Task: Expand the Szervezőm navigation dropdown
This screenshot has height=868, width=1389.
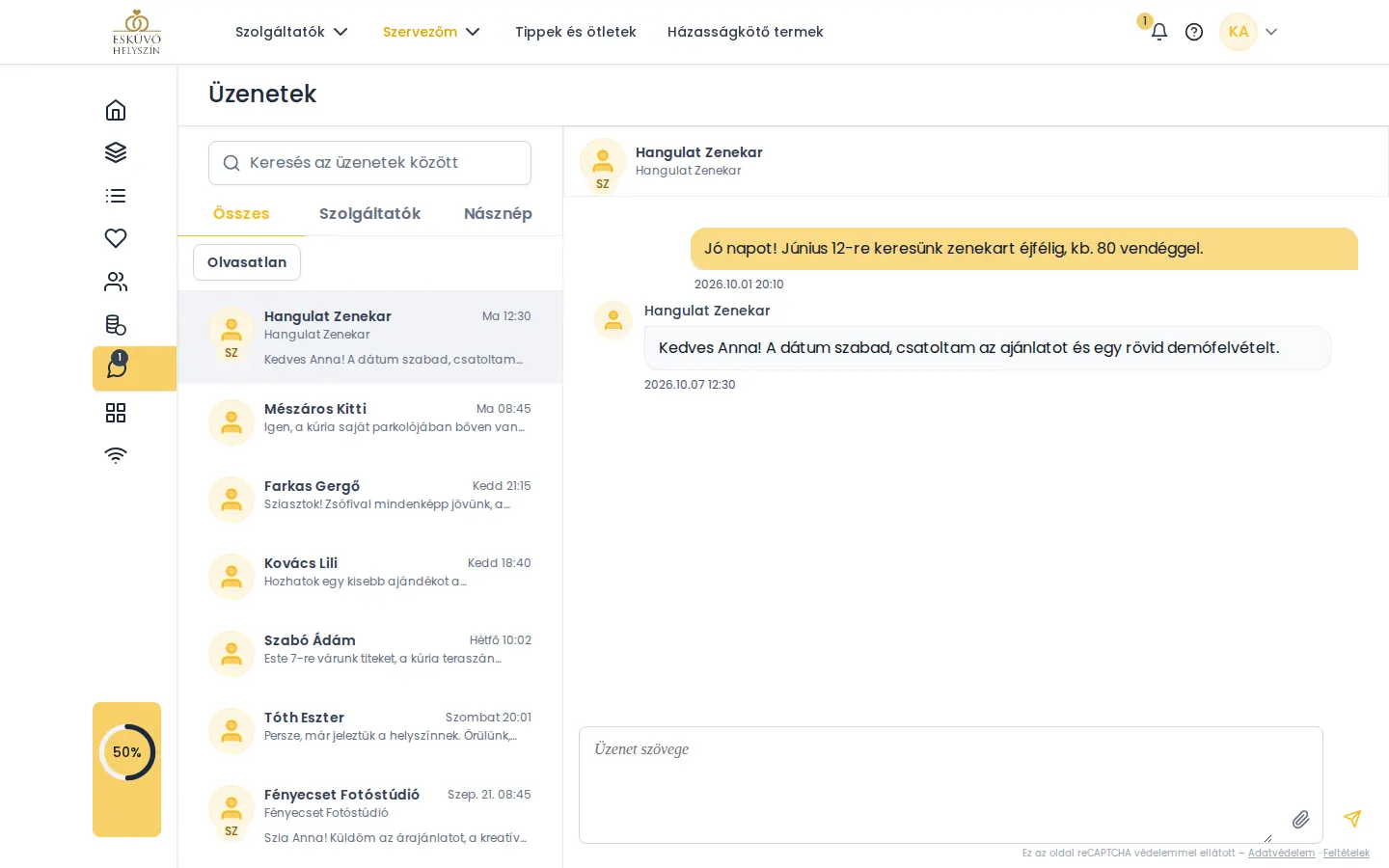Action: pyautogui.click(x=431, y=32)
